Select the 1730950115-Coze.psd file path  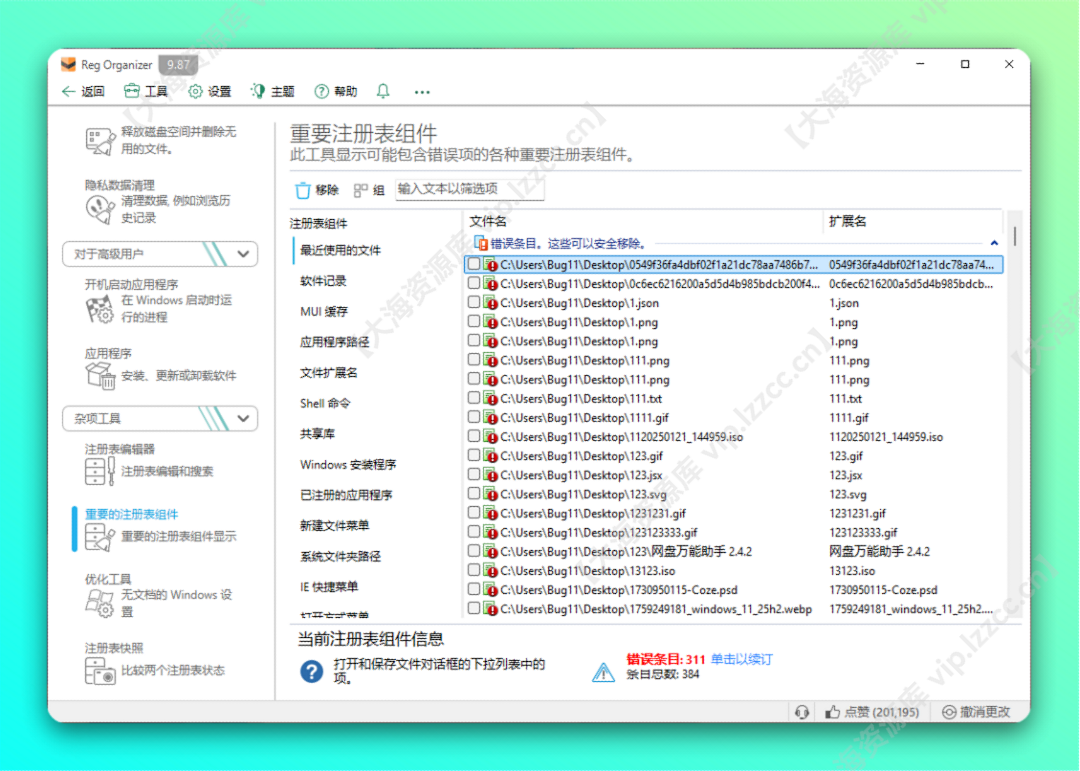[619, 590]
